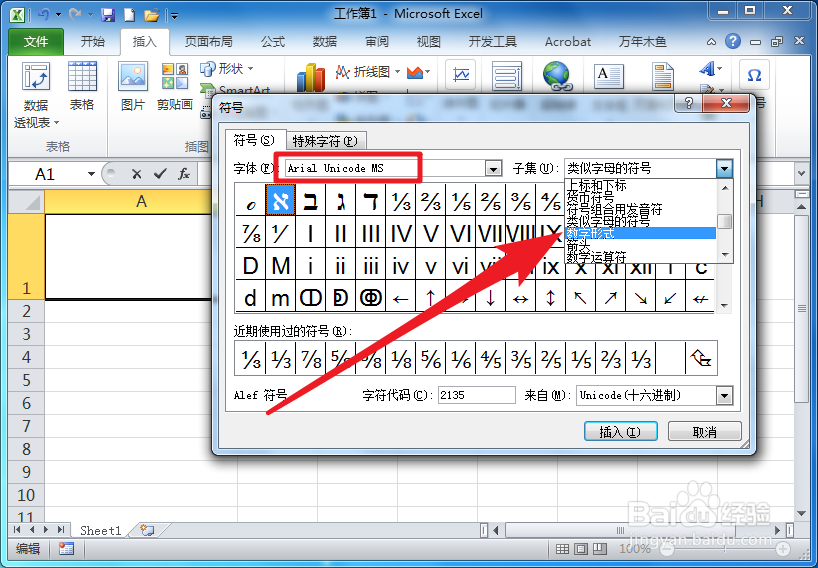Click the Omega symbol icon in the ribbon
This screenshot has width=818, height=568.
tap(754, 76)
